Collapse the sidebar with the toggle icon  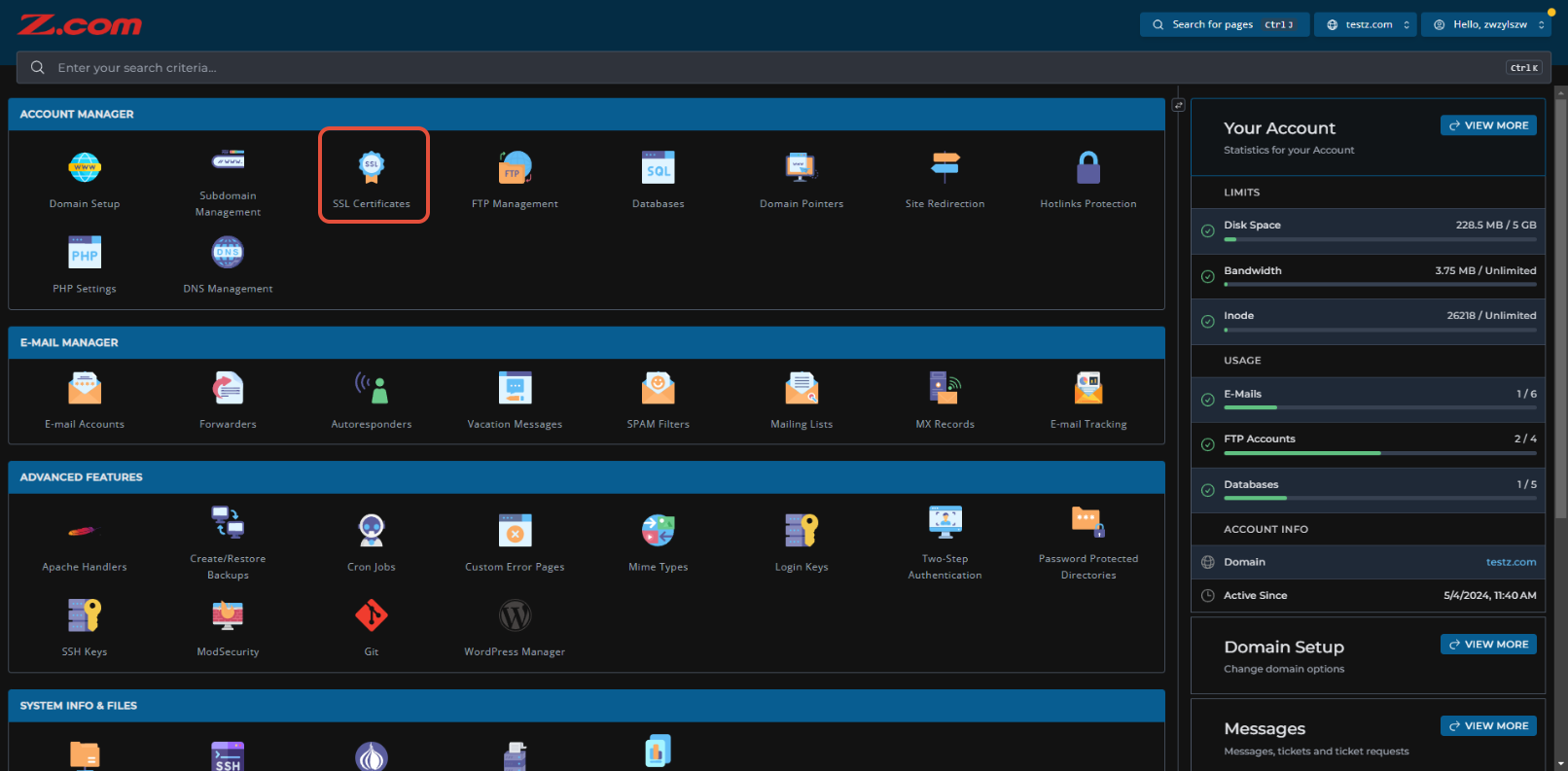point(1178,105)
